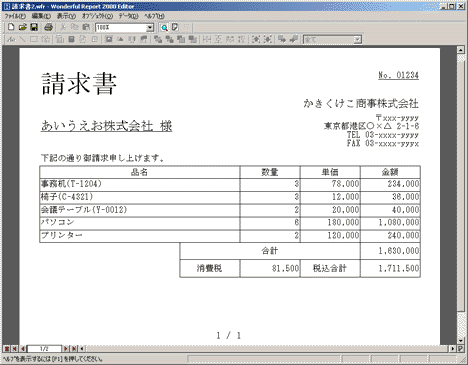Open a file with the folder icon
This screenshot has width=468, height=365.
pyautogui.click(x=22, y=27)
